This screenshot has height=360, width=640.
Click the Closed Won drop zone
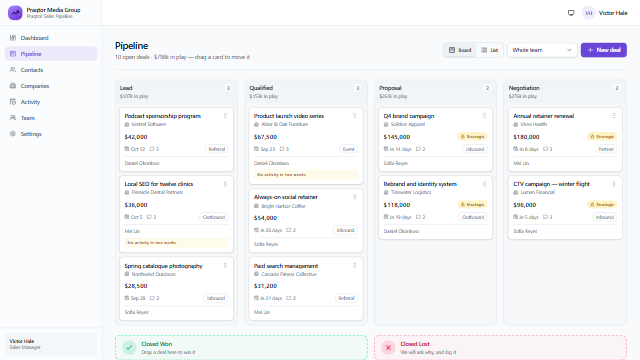(241, 348)
